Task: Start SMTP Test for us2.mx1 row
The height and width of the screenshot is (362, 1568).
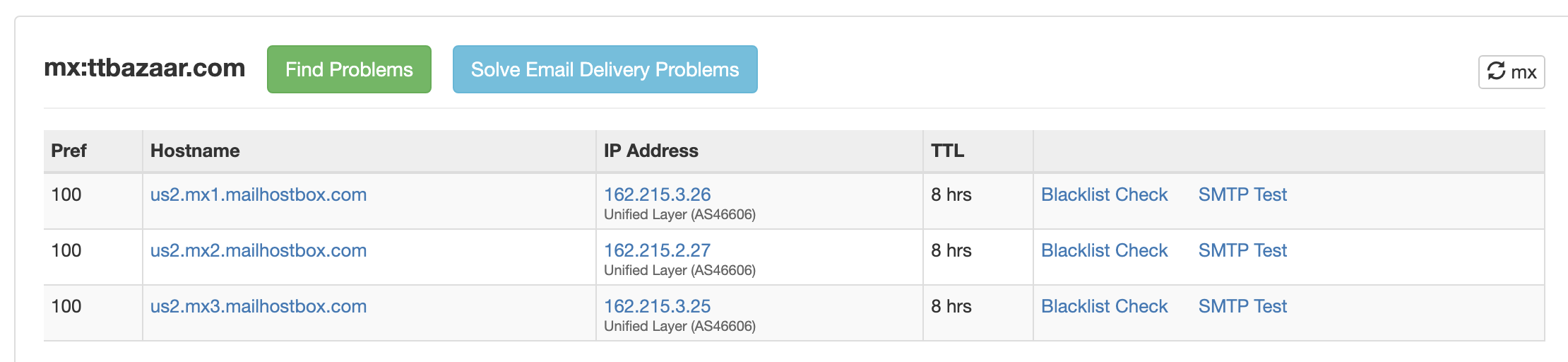Action: [x=1242, y=194]
